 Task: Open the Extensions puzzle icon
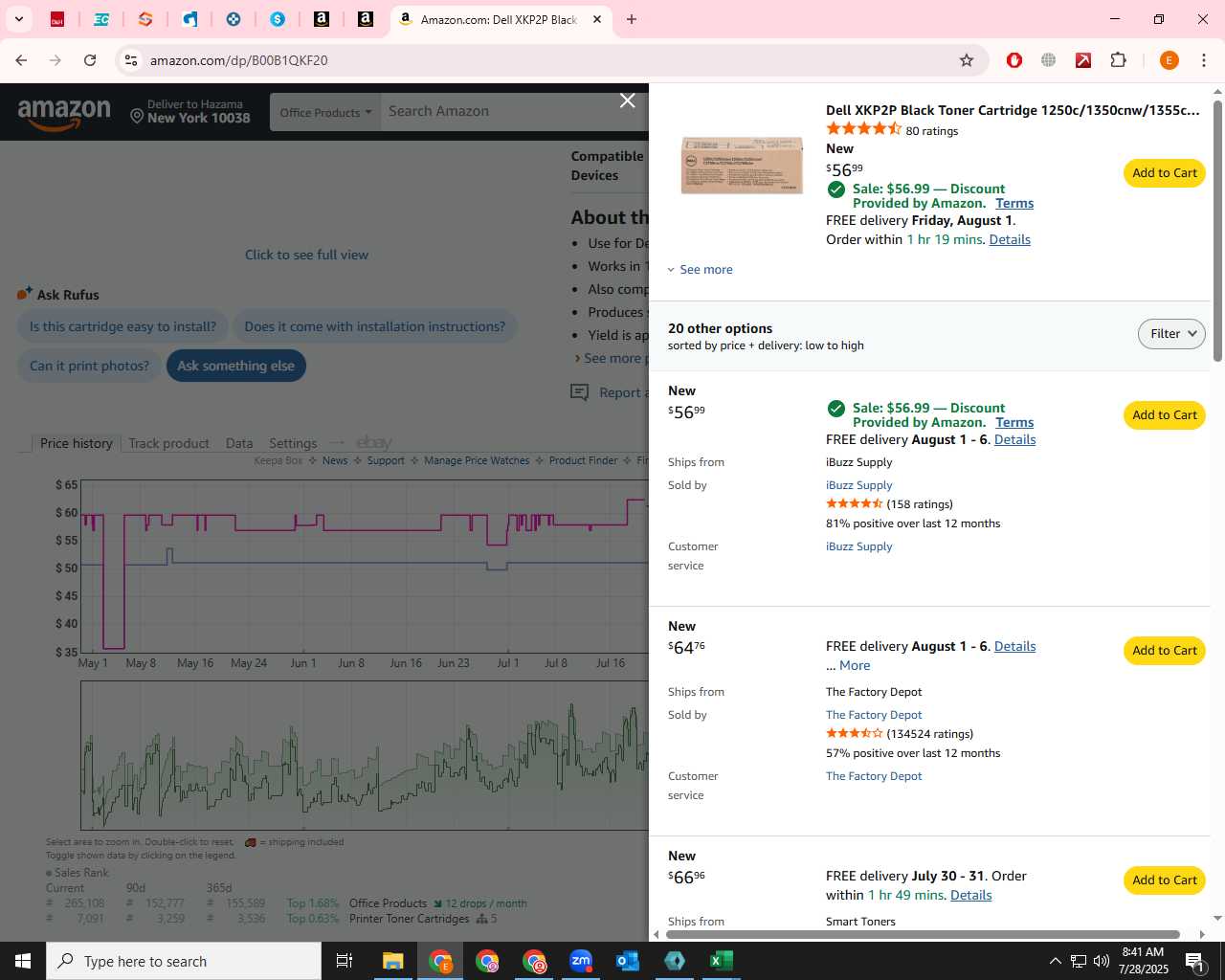pos(1118,60)
